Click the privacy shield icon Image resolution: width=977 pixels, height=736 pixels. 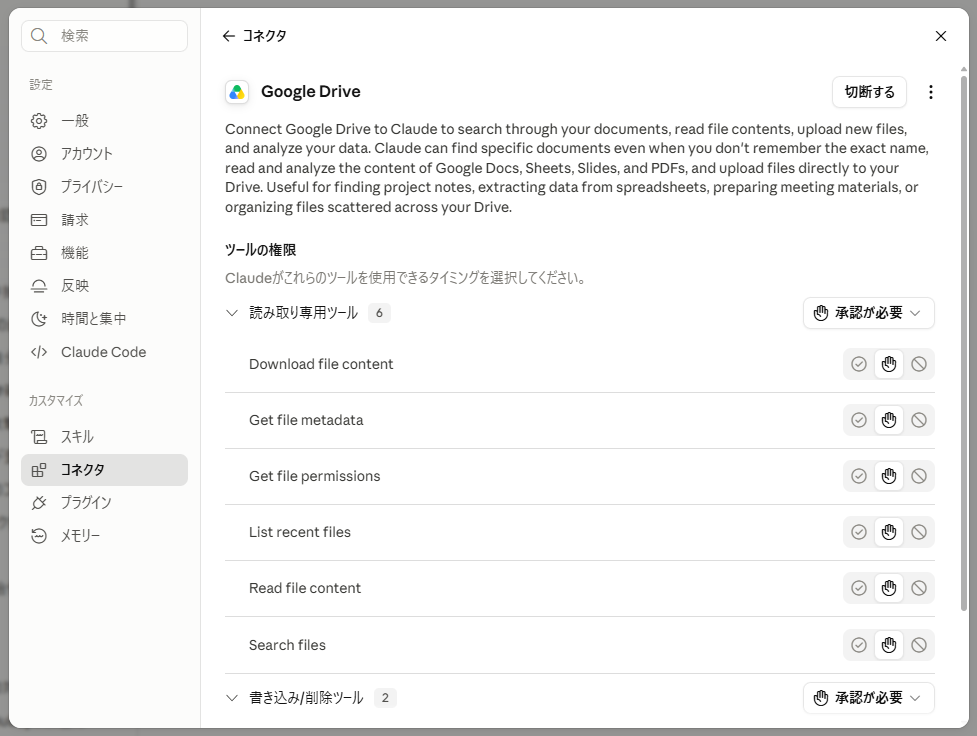click(x=39, y=187)
